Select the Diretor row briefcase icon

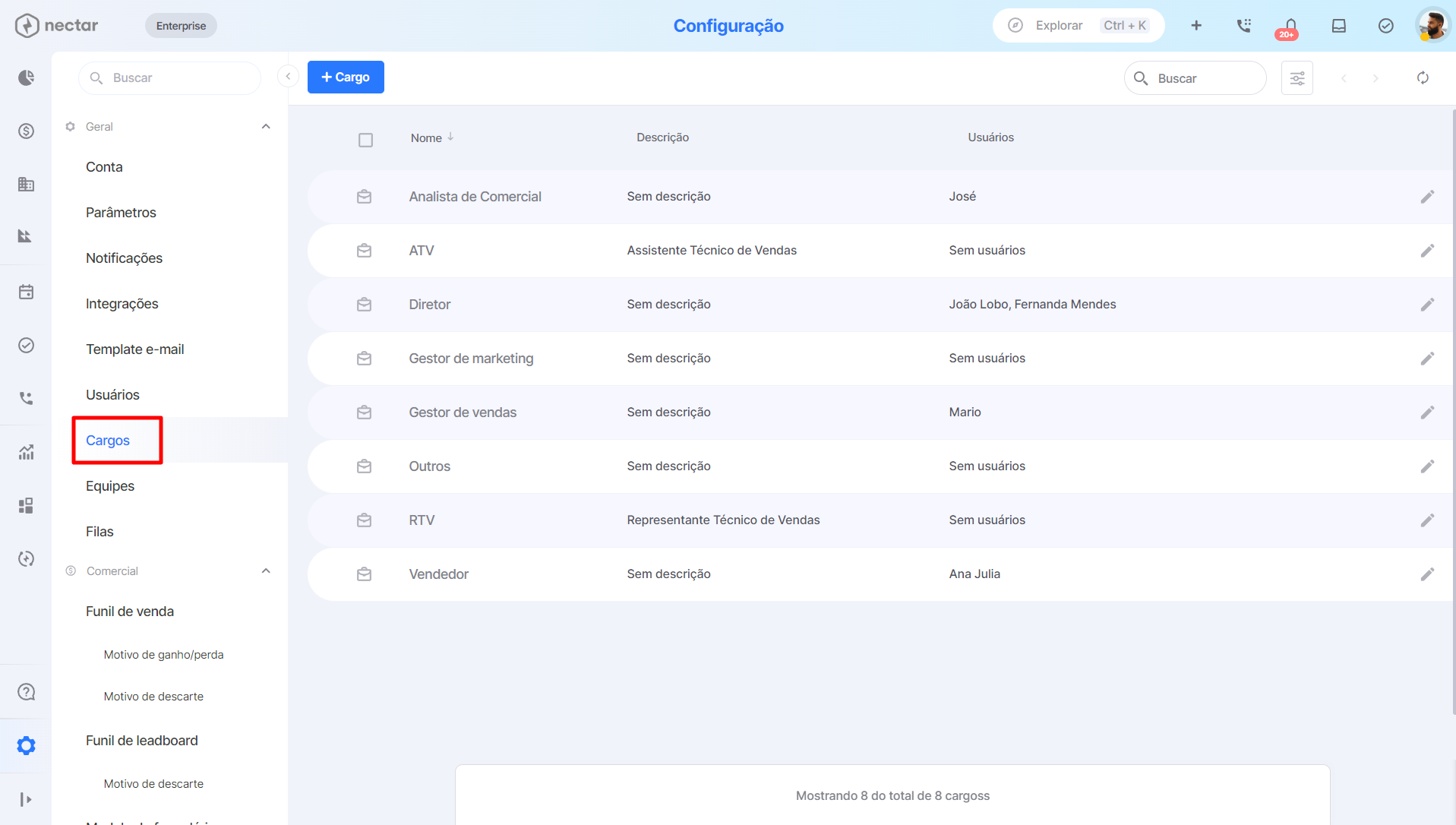click(365, 305)
